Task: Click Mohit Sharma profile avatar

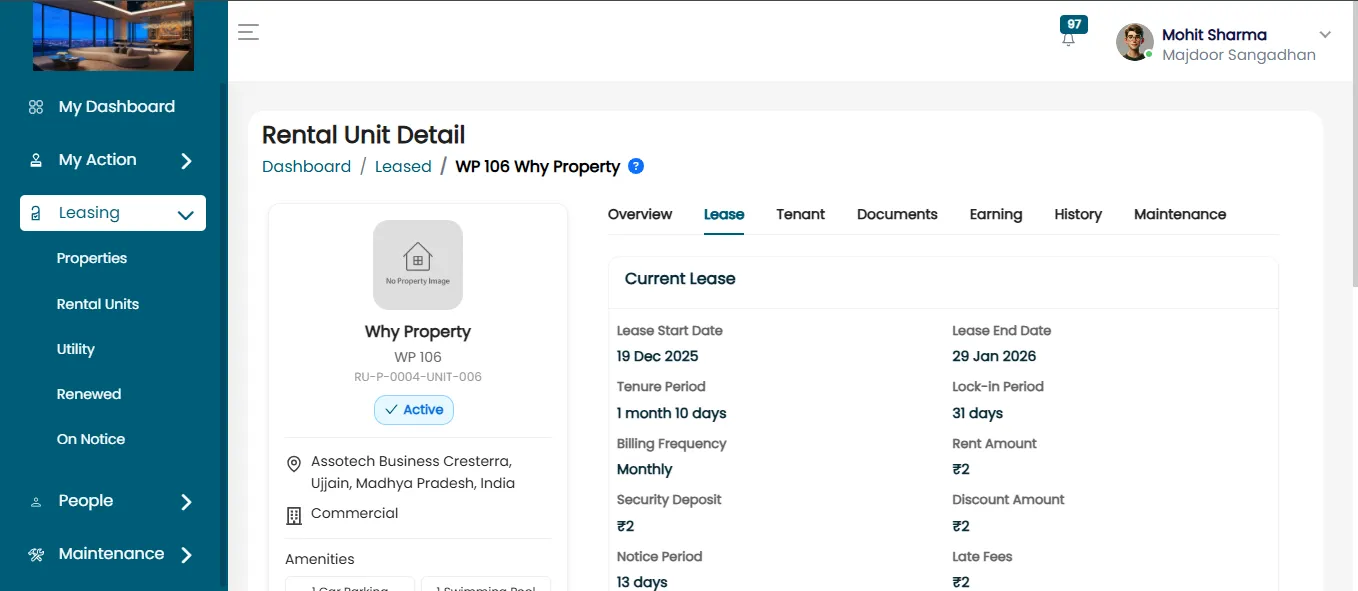Action: 1134,42
